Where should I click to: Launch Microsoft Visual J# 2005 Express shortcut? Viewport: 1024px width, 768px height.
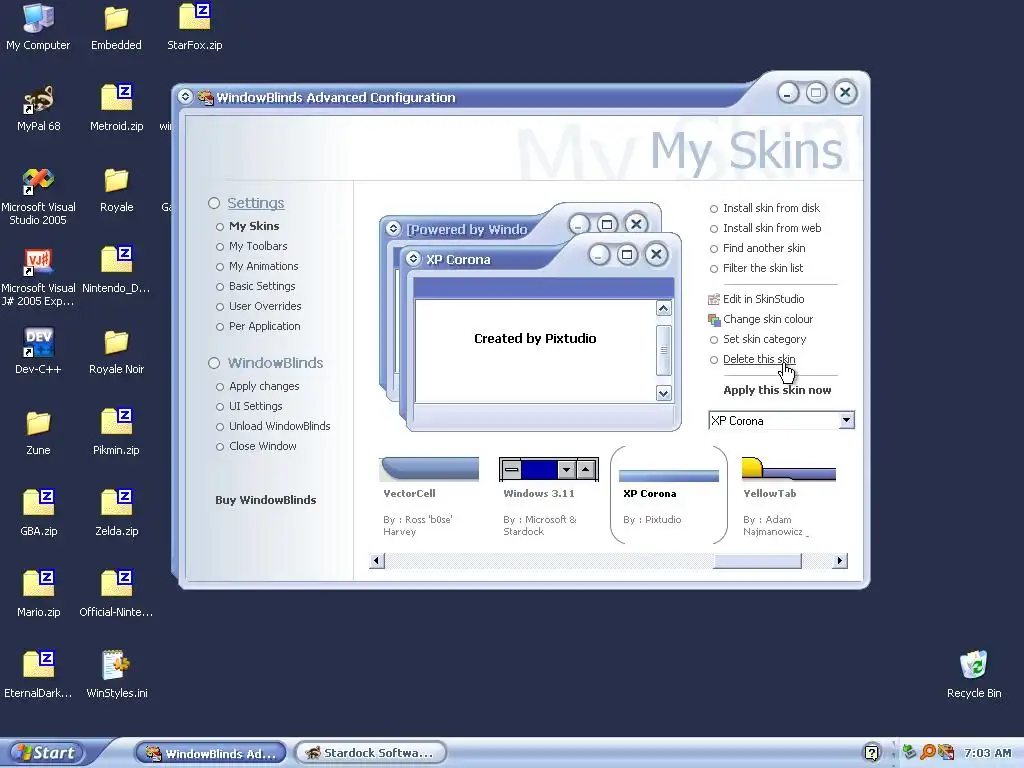pyautogui.click(x=38, y=277)
